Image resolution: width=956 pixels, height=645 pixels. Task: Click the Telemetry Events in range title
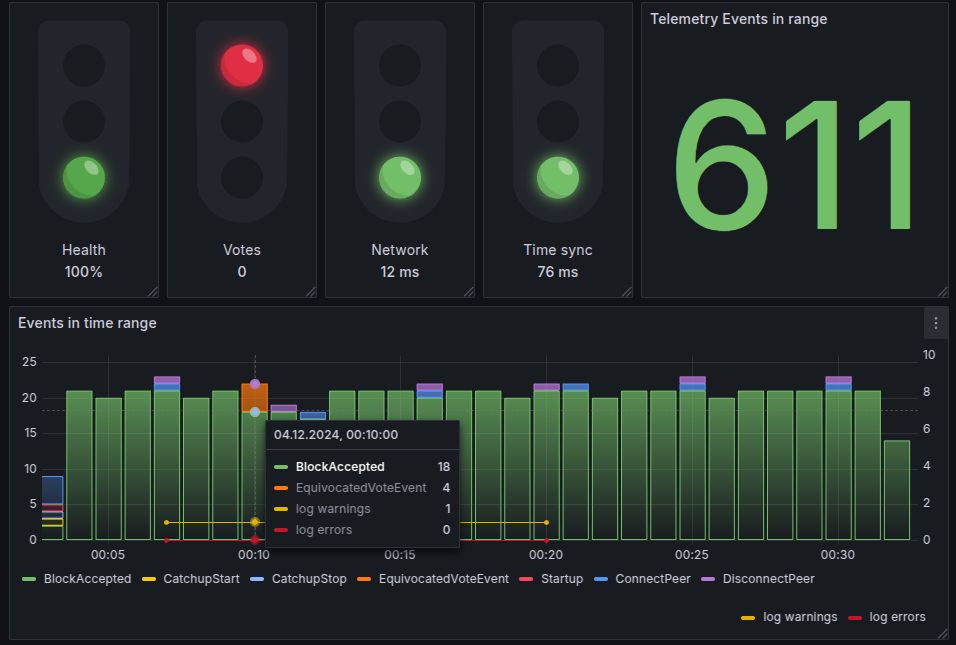pos(738,19)
